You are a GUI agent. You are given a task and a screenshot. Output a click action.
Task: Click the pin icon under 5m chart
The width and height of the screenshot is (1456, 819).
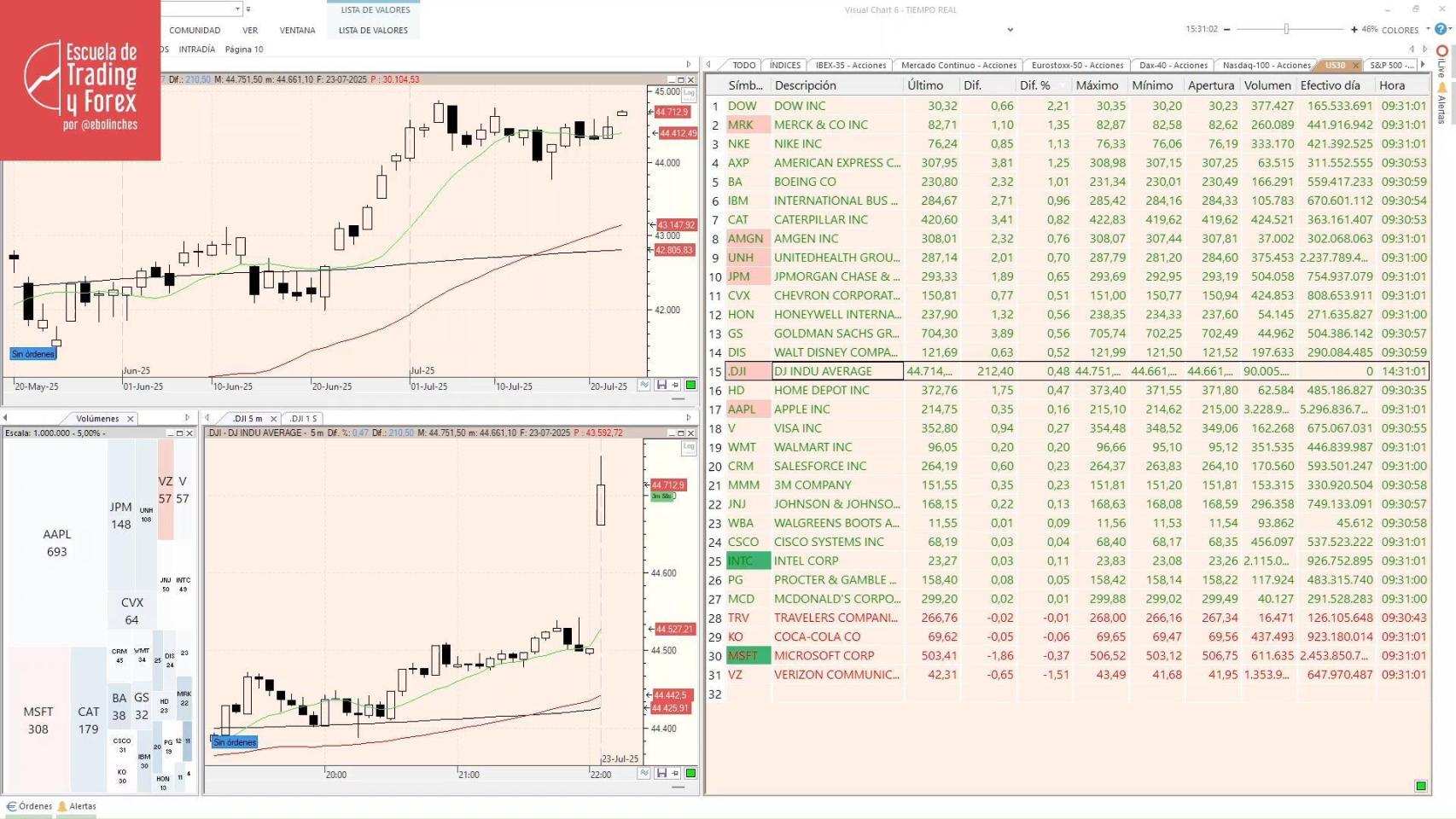(675, 774)
